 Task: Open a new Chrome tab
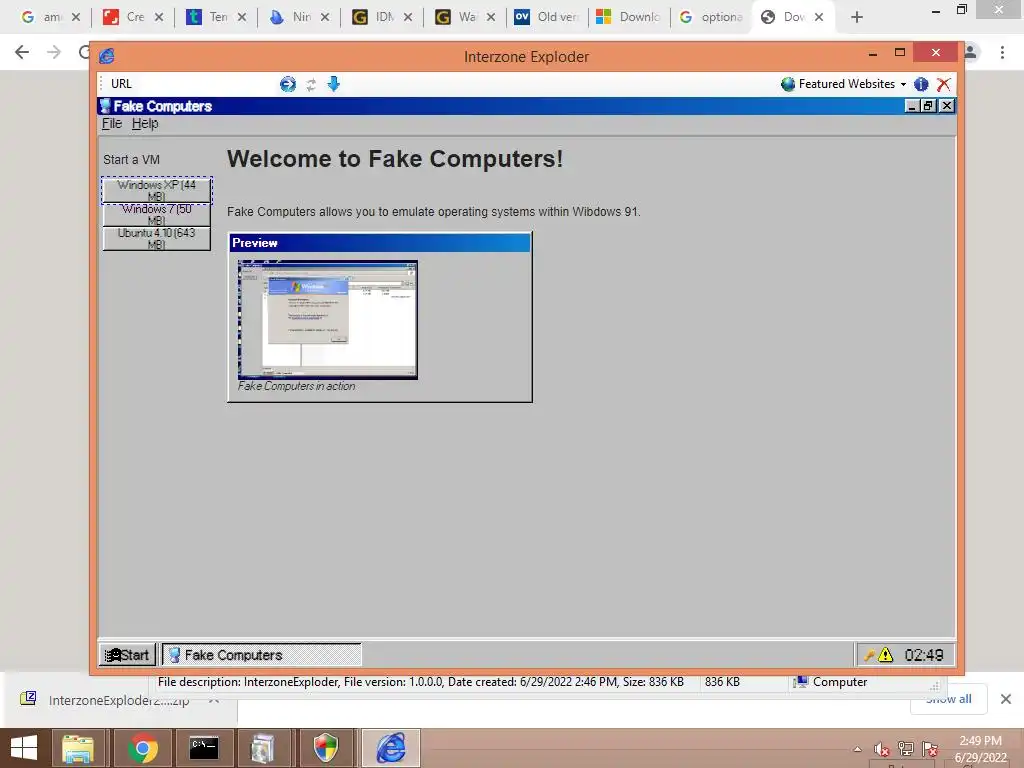tap(857, 17)
